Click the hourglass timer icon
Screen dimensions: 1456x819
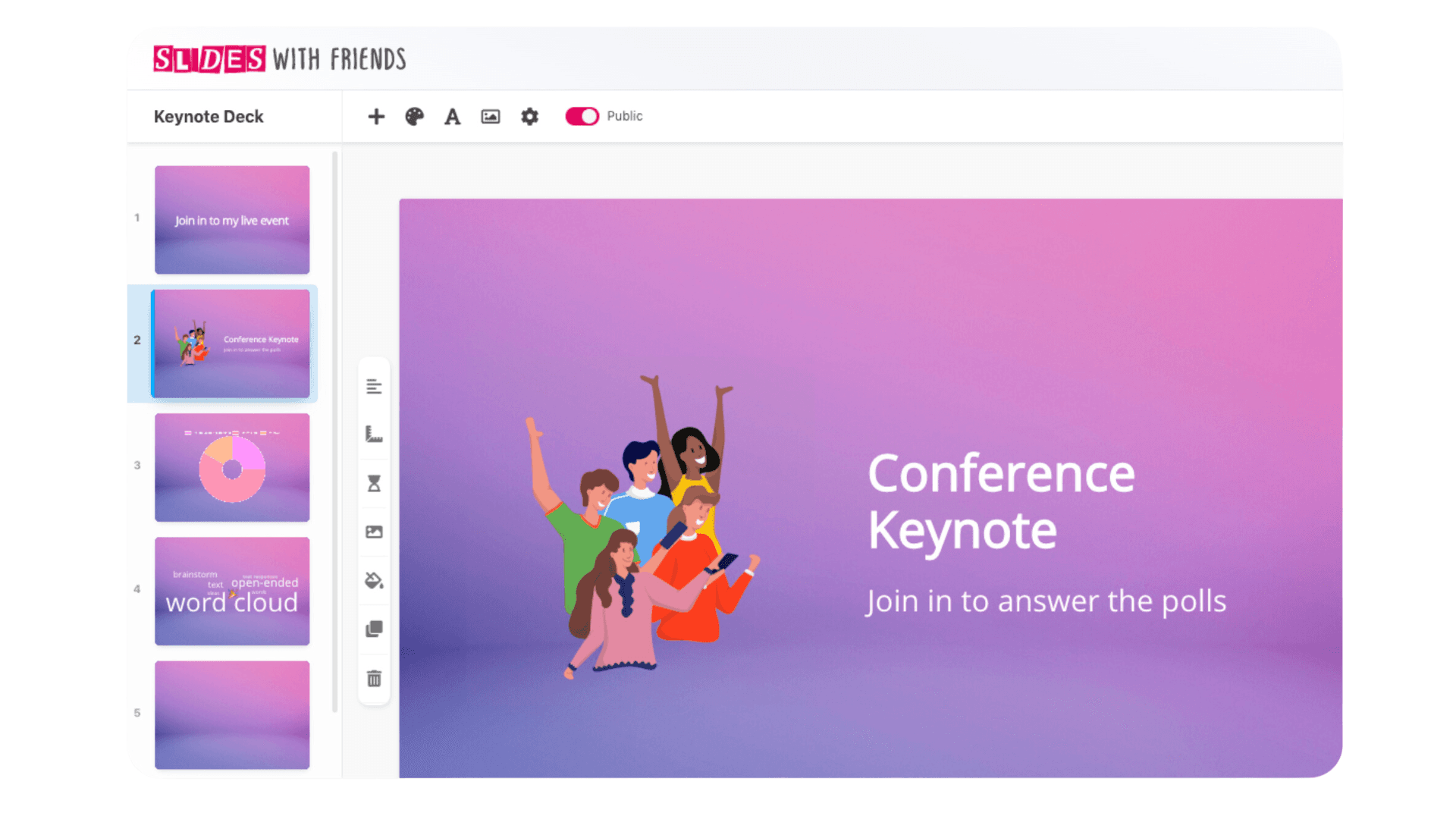374,483
